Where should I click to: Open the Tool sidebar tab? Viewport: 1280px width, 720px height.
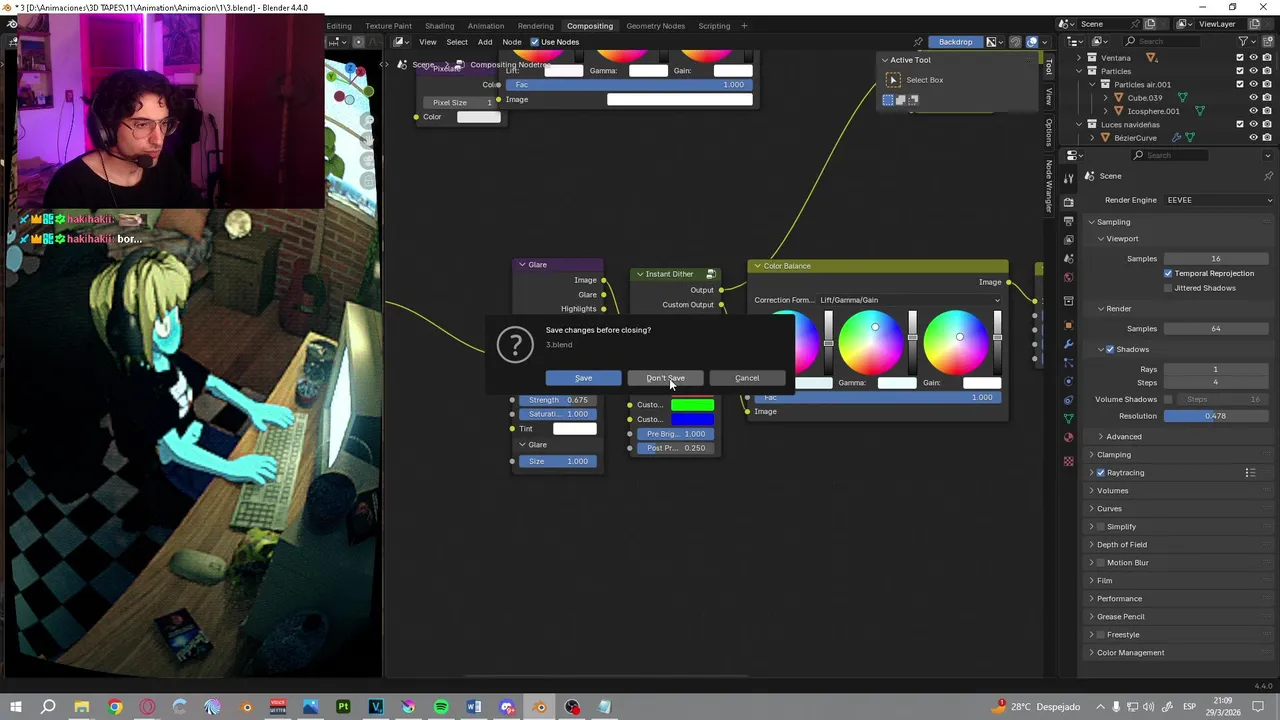[1049, 66]
